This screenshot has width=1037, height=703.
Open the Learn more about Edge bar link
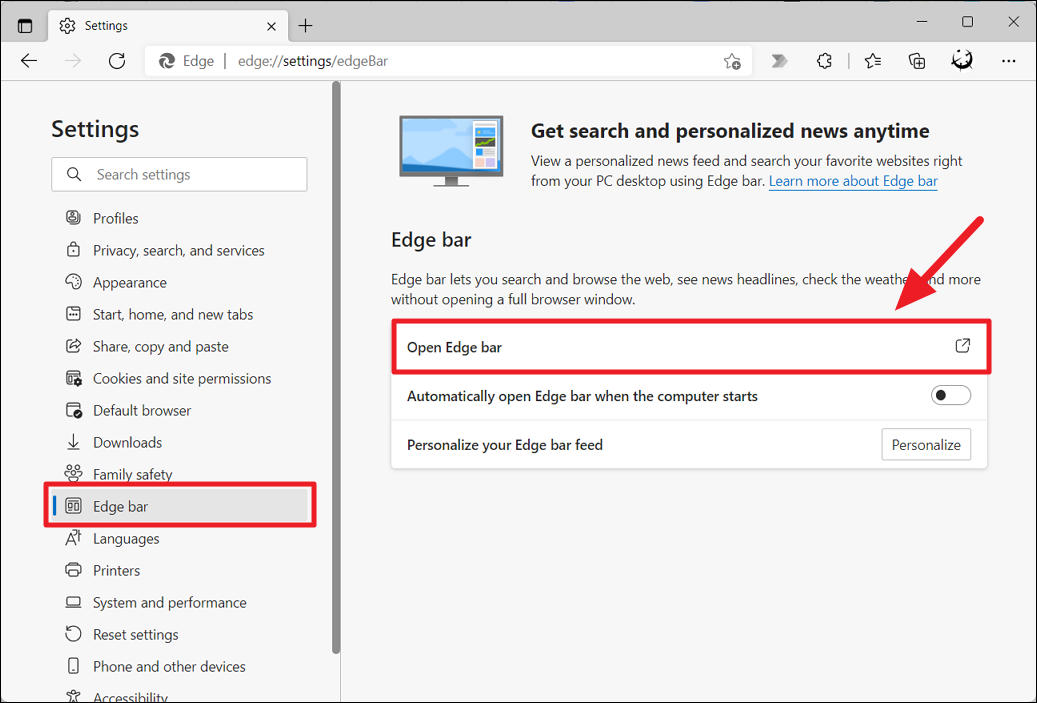point(852,181)
